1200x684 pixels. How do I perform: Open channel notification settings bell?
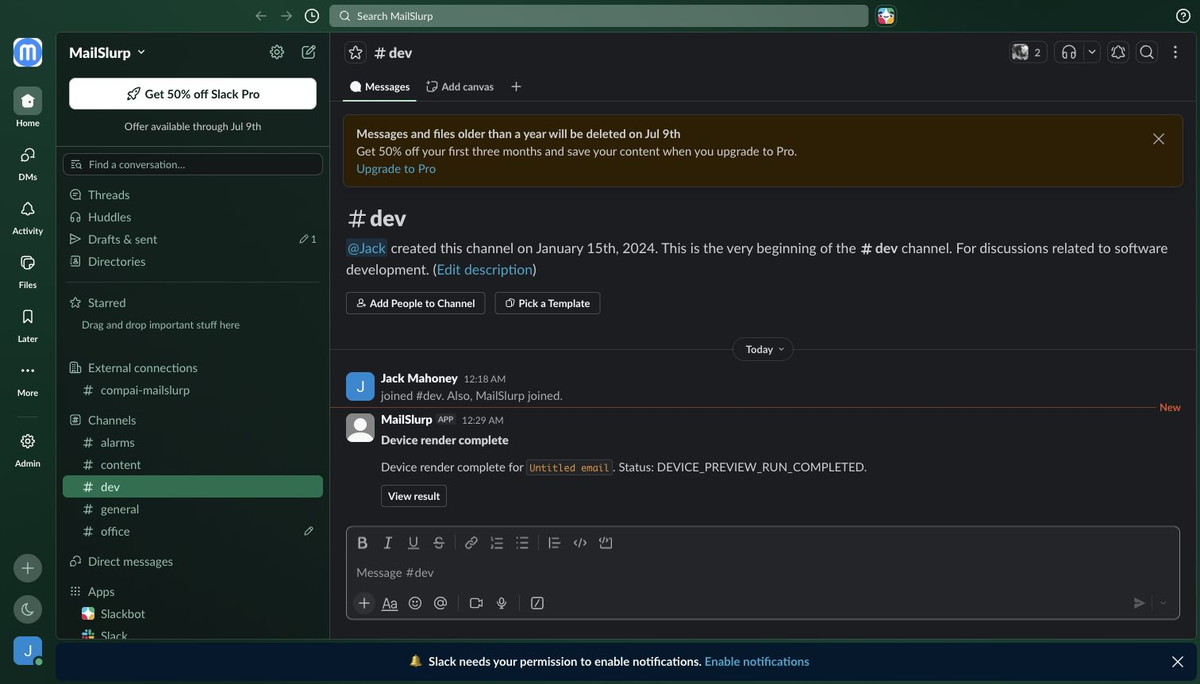(1119, 52)
